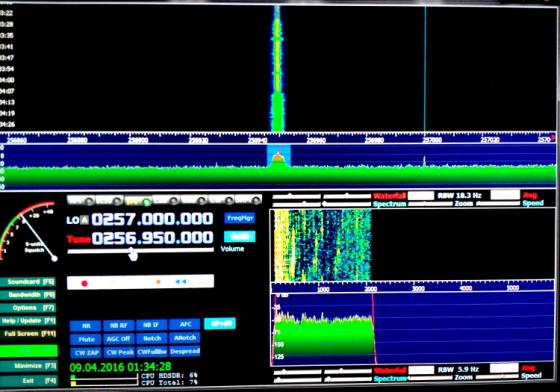Screen dimensions: 560x392
Task: Open the FreqMgr button
Action: [x=240, y=218]
